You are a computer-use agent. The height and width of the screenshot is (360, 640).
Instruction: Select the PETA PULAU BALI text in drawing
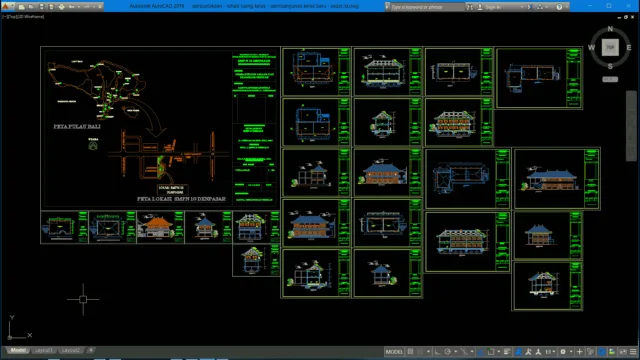77,127
